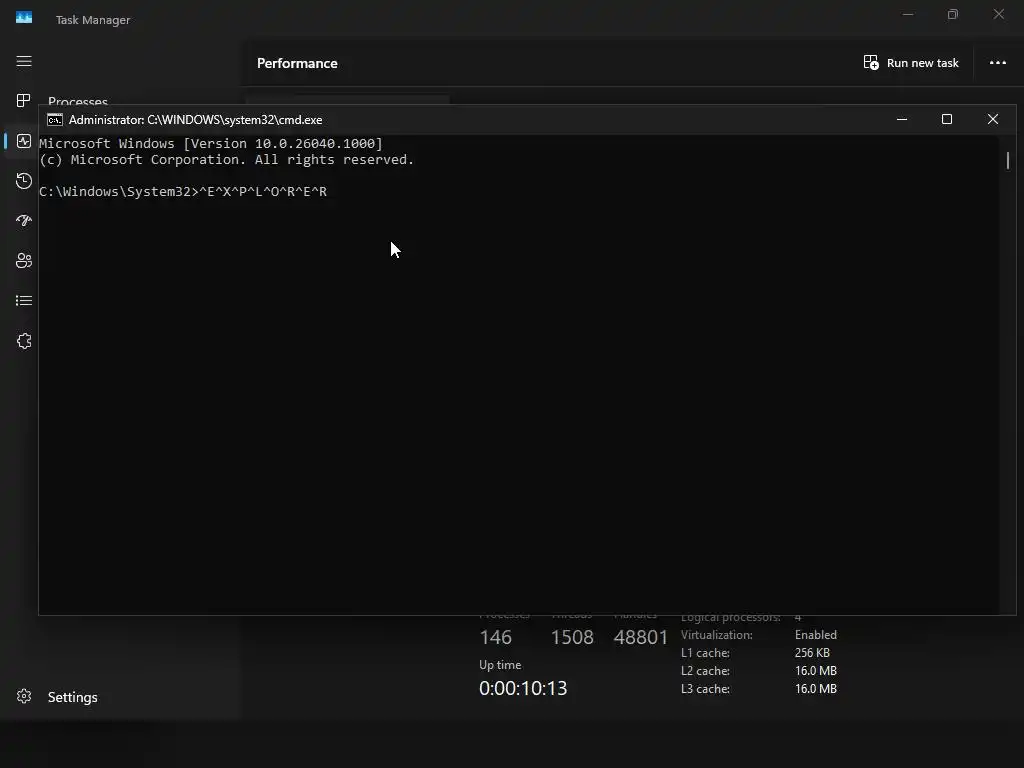The width and height of the screenshot is (1024, 768).
Task: Click the handles count 48801
Action: (x=641, y=637)
